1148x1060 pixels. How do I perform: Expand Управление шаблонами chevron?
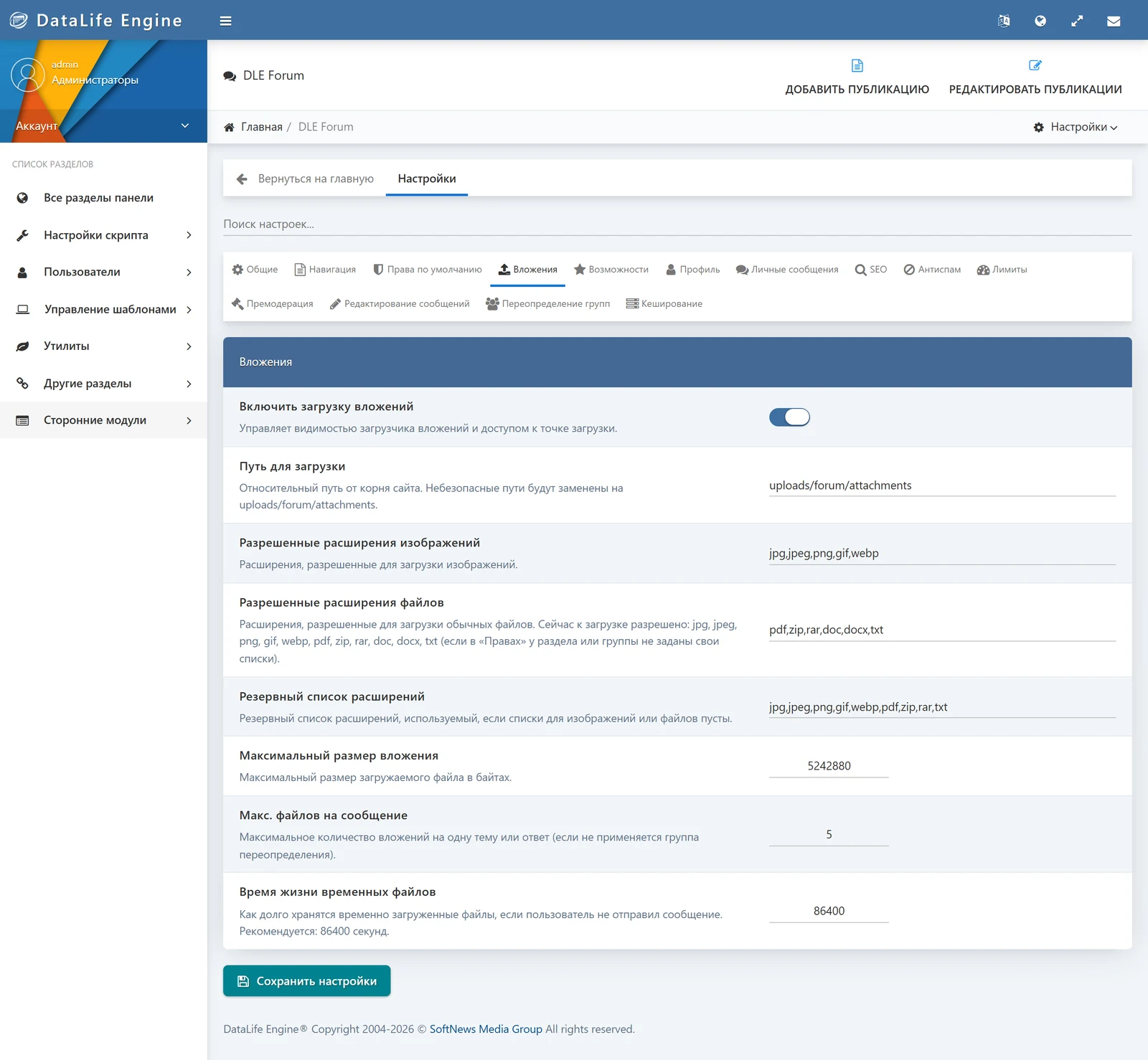click(189, 310)
